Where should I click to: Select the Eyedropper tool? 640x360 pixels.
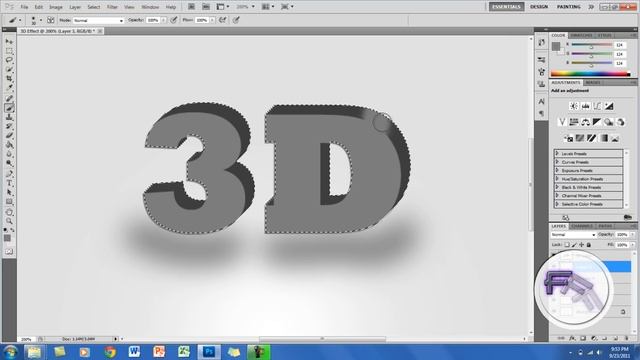(x=9, y=87)
